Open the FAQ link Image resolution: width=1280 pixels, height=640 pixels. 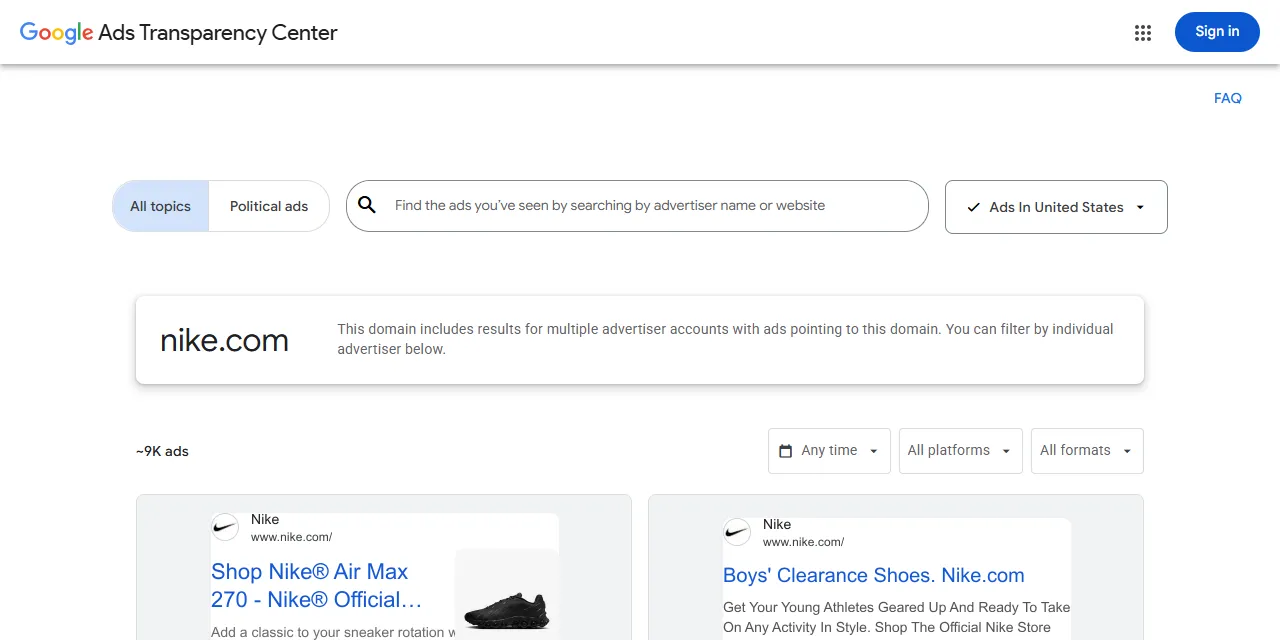pos(1228,98)
